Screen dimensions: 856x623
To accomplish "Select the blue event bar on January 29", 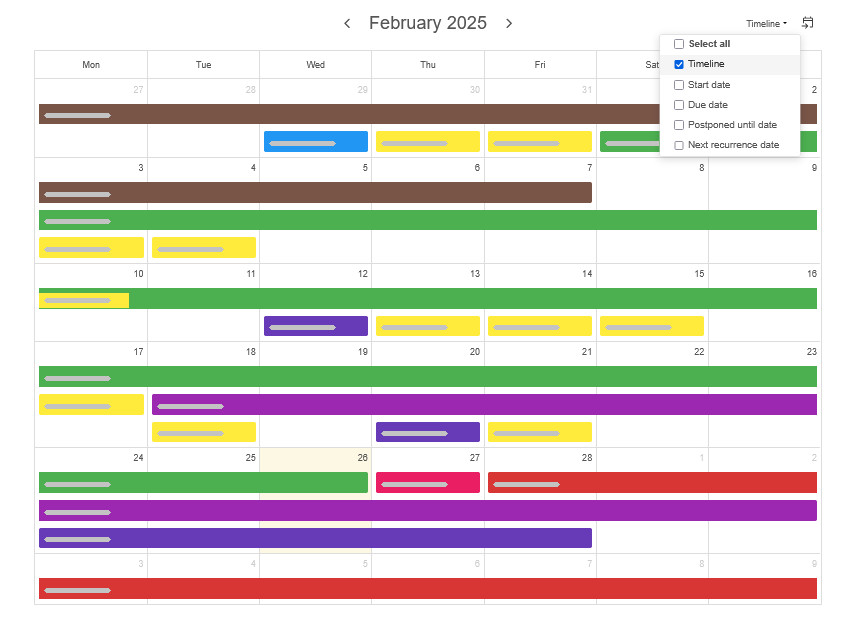I will (x=315, y=141).
